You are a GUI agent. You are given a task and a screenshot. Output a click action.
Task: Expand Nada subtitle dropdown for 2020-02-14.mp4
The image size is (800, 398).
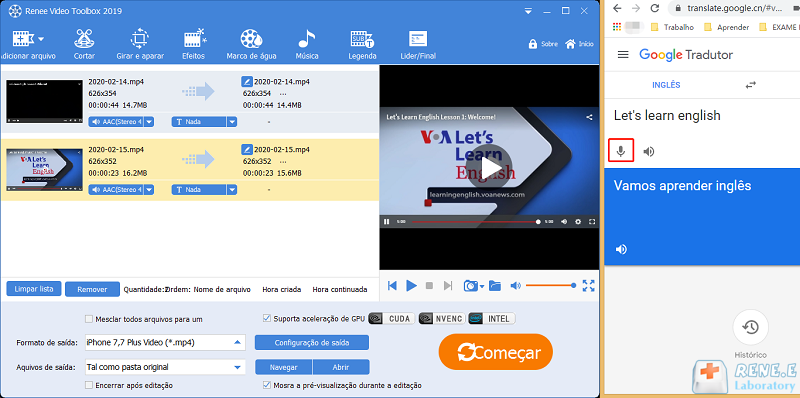pyautogui.click(x=232, y=121)
